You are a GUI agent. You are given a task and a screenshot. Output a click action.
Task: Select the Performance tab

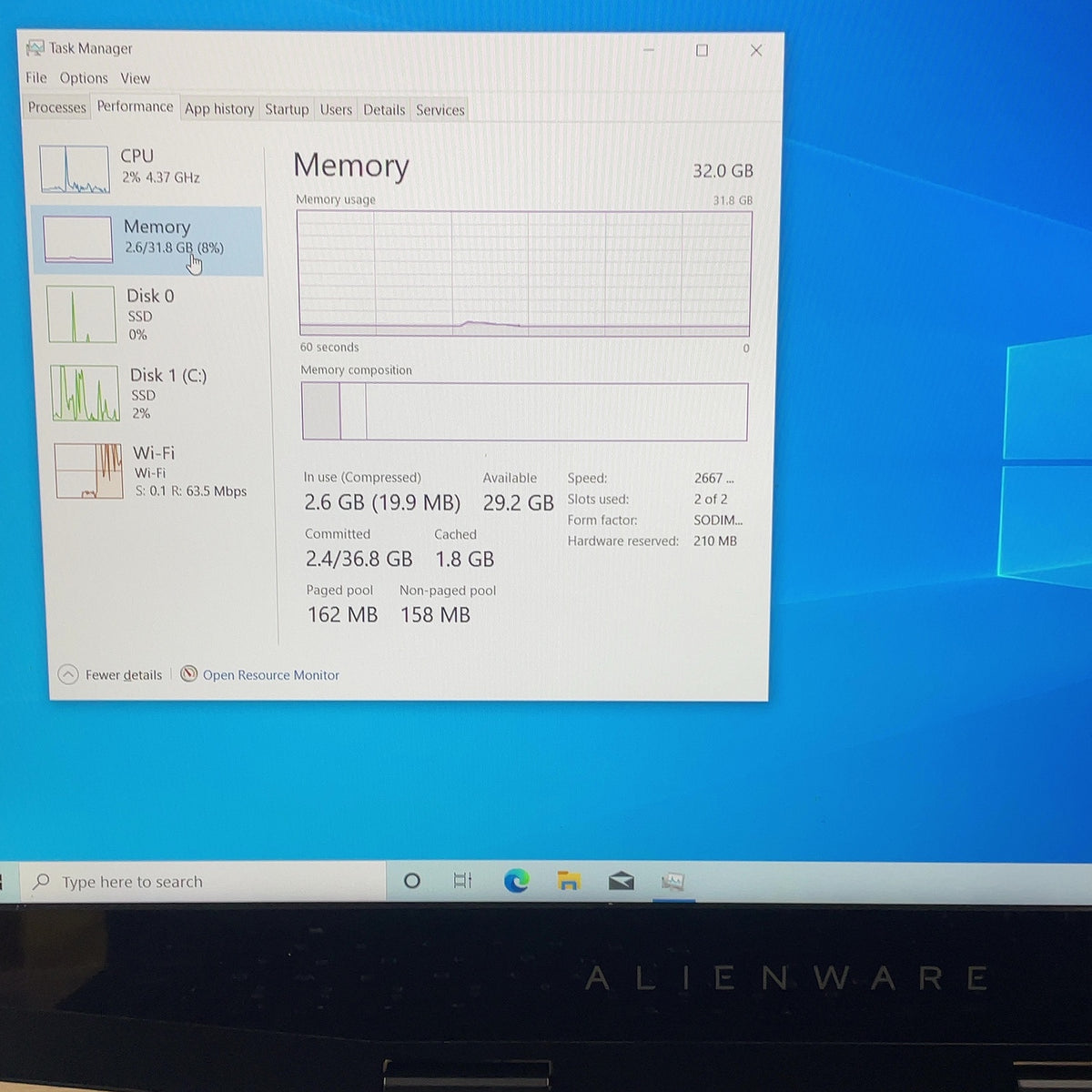(135, 106)
